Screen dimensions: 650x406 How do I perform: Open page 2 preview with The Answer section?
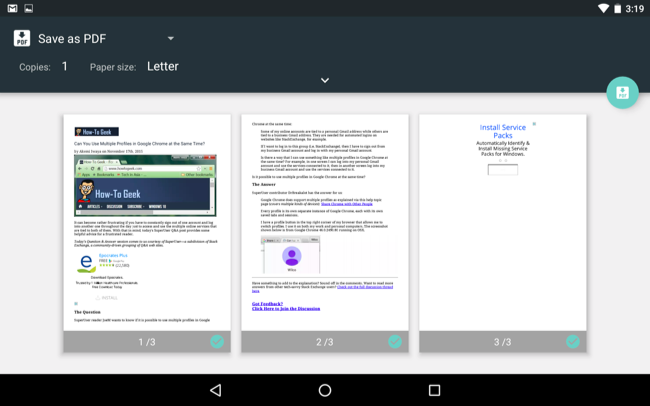pos(325,223)
